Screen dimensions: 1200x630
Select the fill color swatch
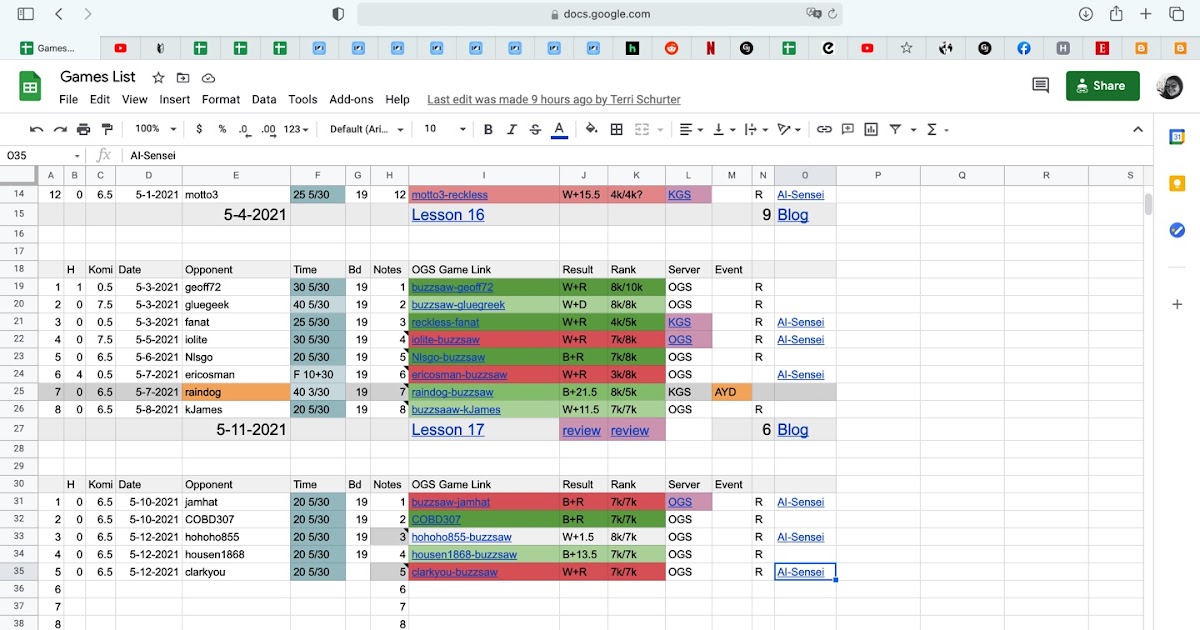click(x=589, y=129)
